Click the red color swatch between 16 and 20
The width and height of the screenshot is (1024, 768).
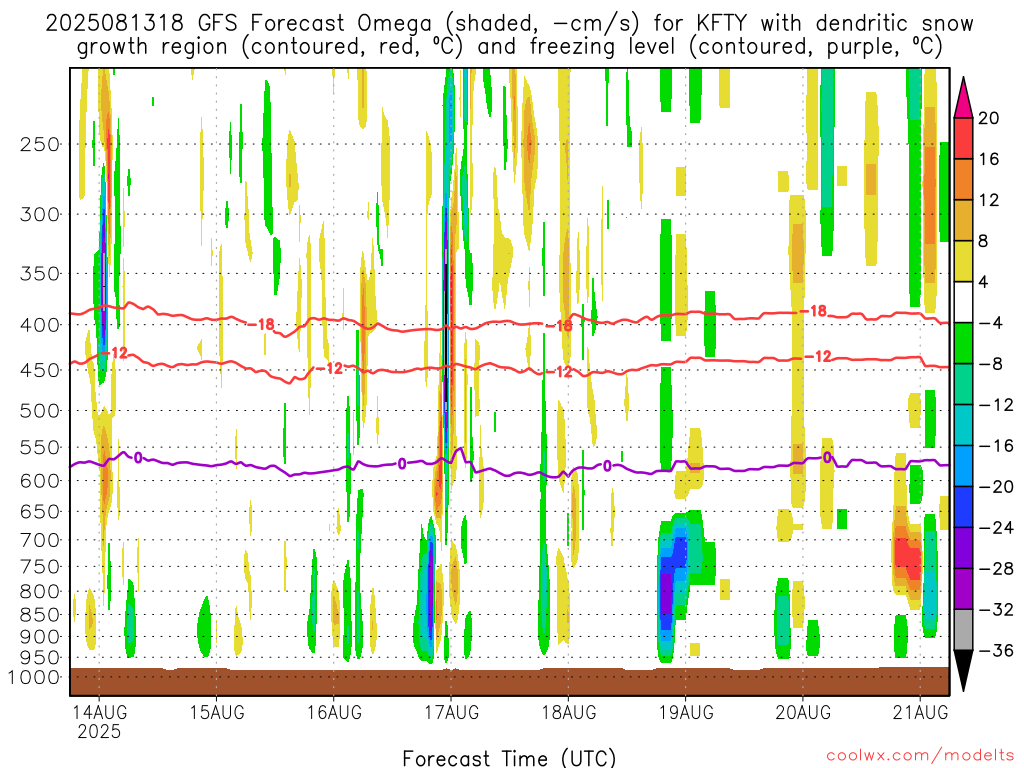tap(963, 138)
